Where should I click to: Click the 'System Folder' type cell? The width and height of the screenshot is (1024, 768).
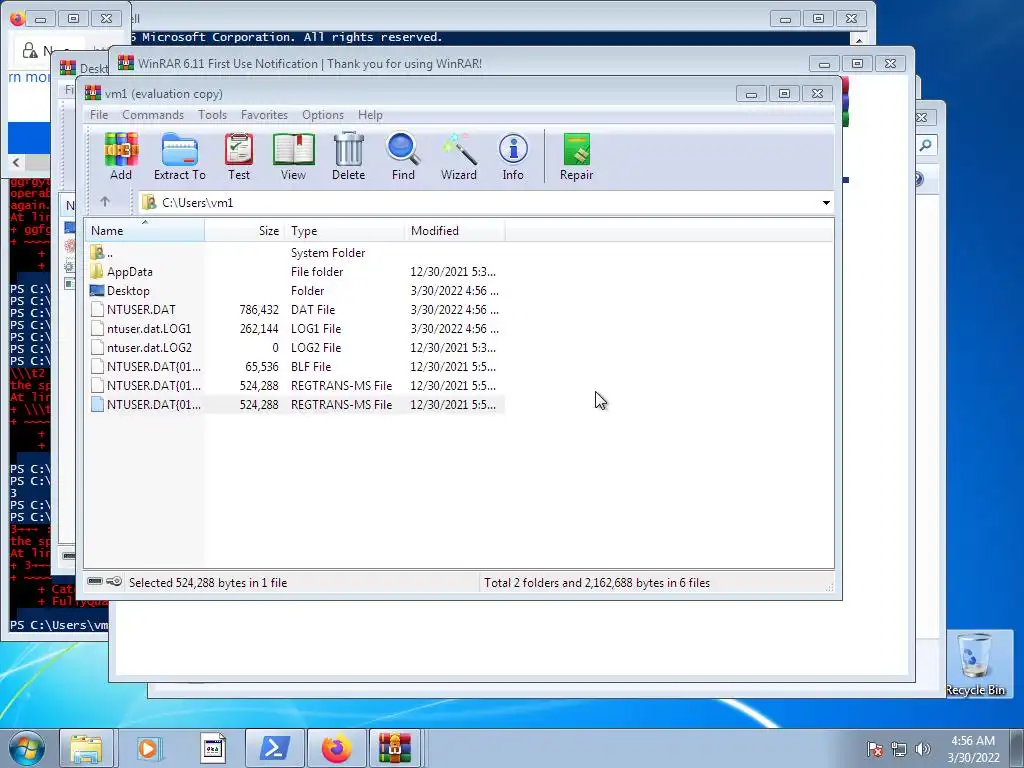click(328, 253)
